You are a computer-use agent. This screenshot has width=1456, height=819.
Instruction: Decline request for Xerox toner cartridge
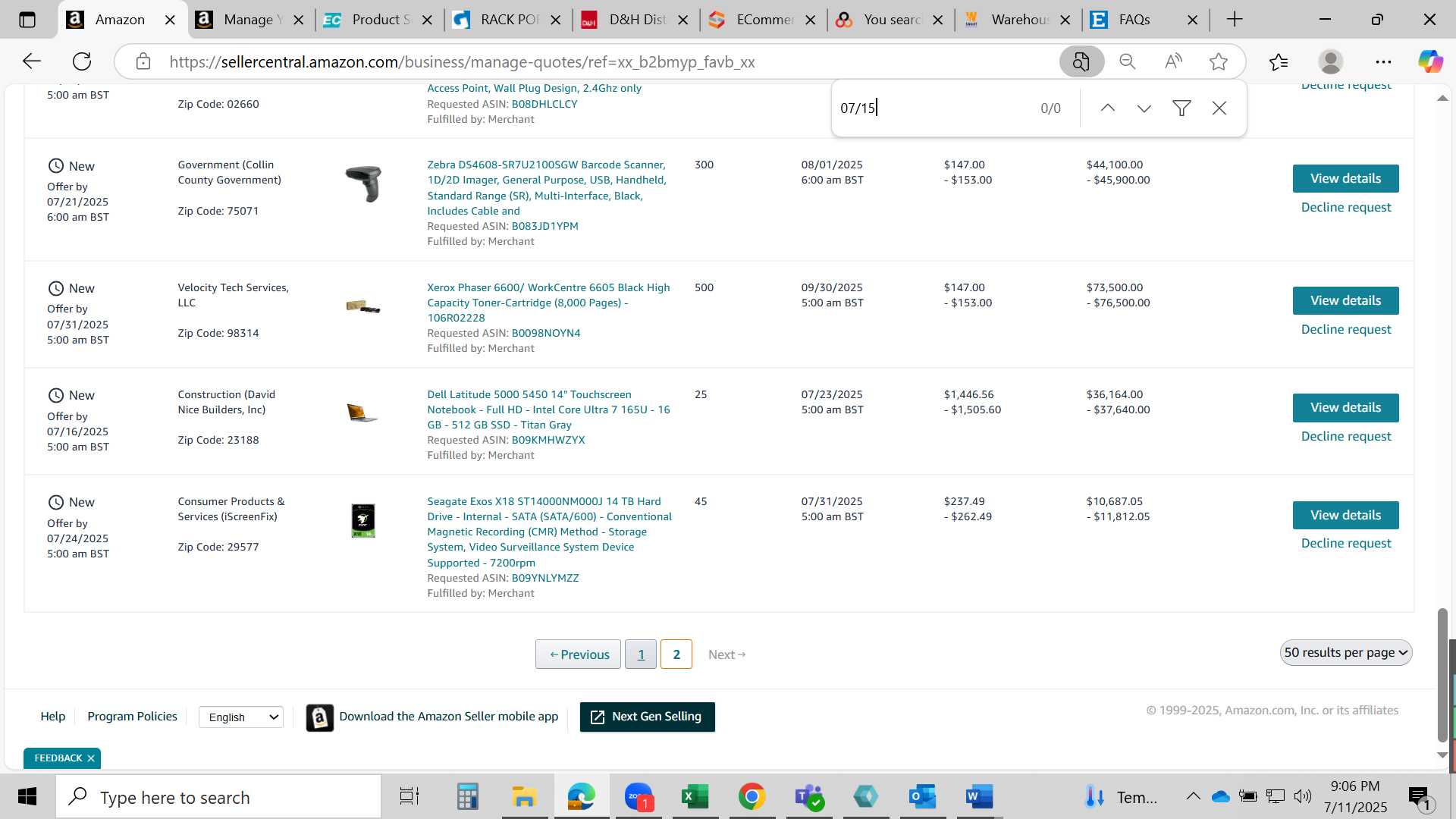coord(1346,329)
